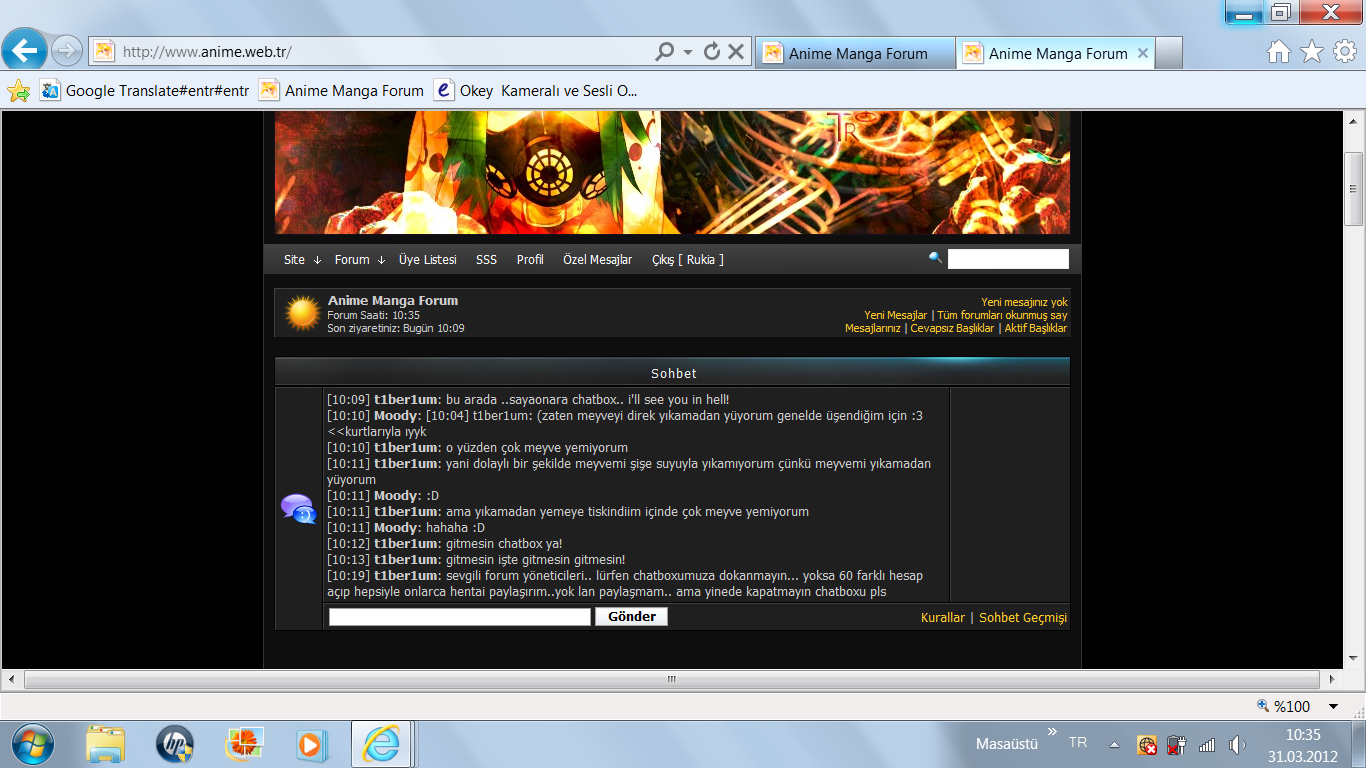Screen dimensions: 1366x768
Task: Open Profil in the navigation bar
Action: [530, 260]
